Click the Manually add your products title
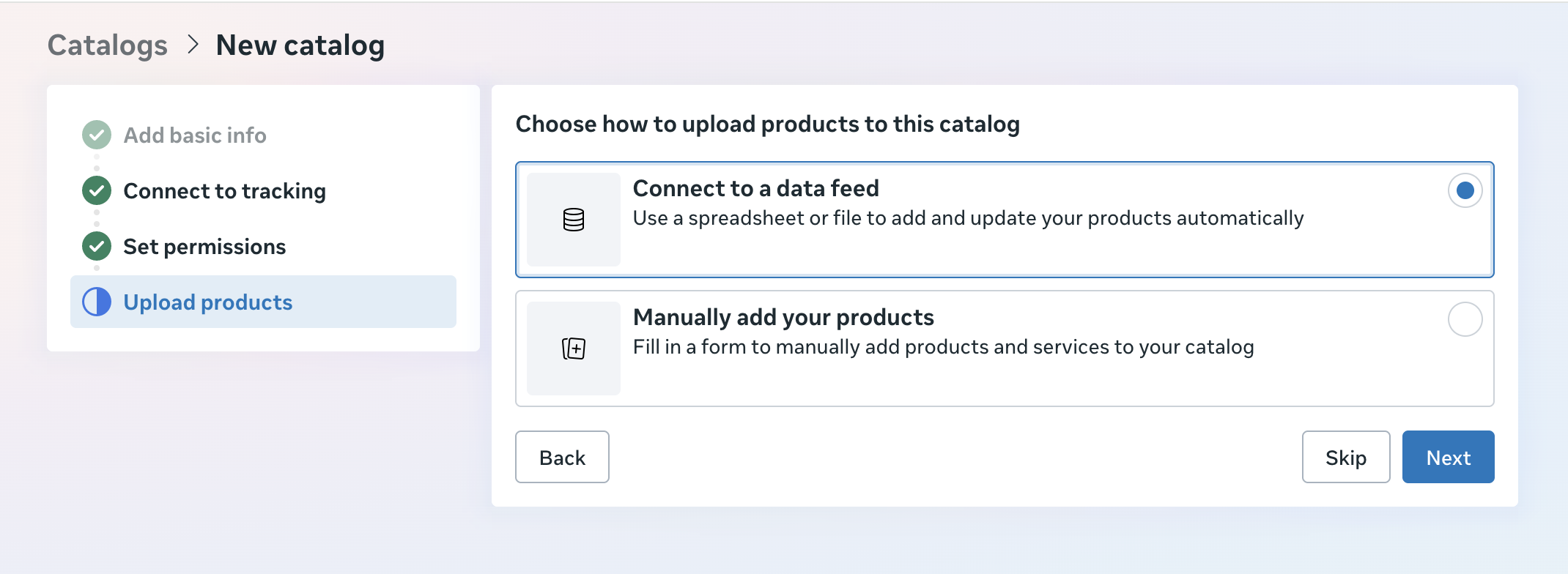Viewport: 1568px width, 574px height. (783, 318)
